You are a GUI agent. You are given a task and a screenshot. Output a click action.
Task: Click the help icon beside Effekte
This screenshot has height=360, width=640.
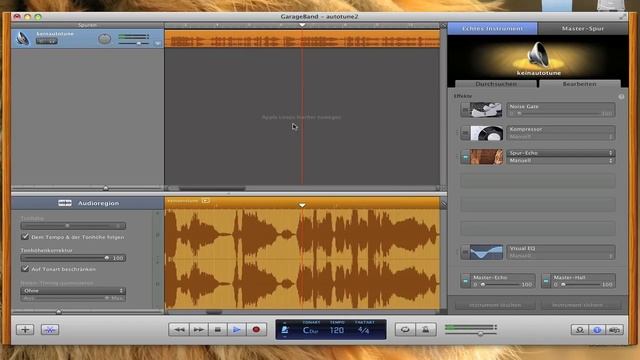tap(621, 97)
